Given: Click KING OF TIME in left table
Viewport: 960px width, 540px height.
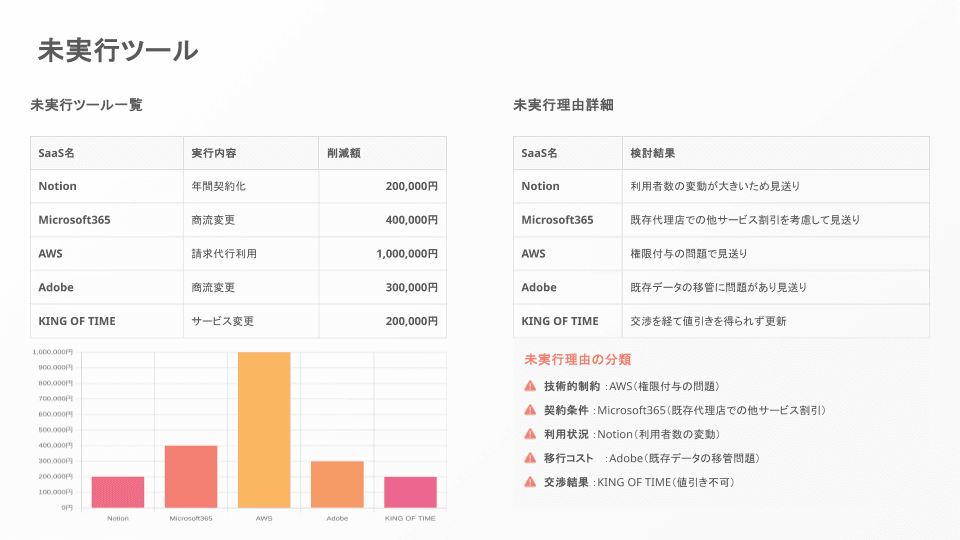Looking at the screenshot, I should coord(77,321).
